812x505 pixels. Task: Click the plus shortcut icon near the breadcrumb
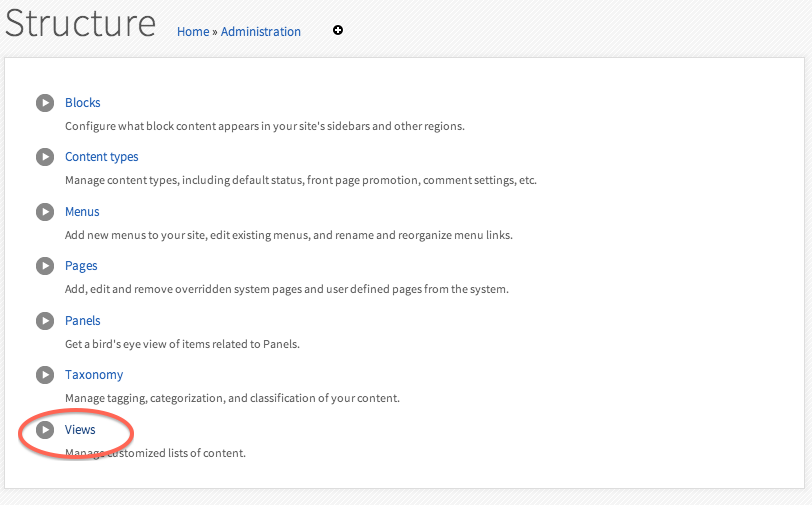pyautogui.click(x=338, y=31)
